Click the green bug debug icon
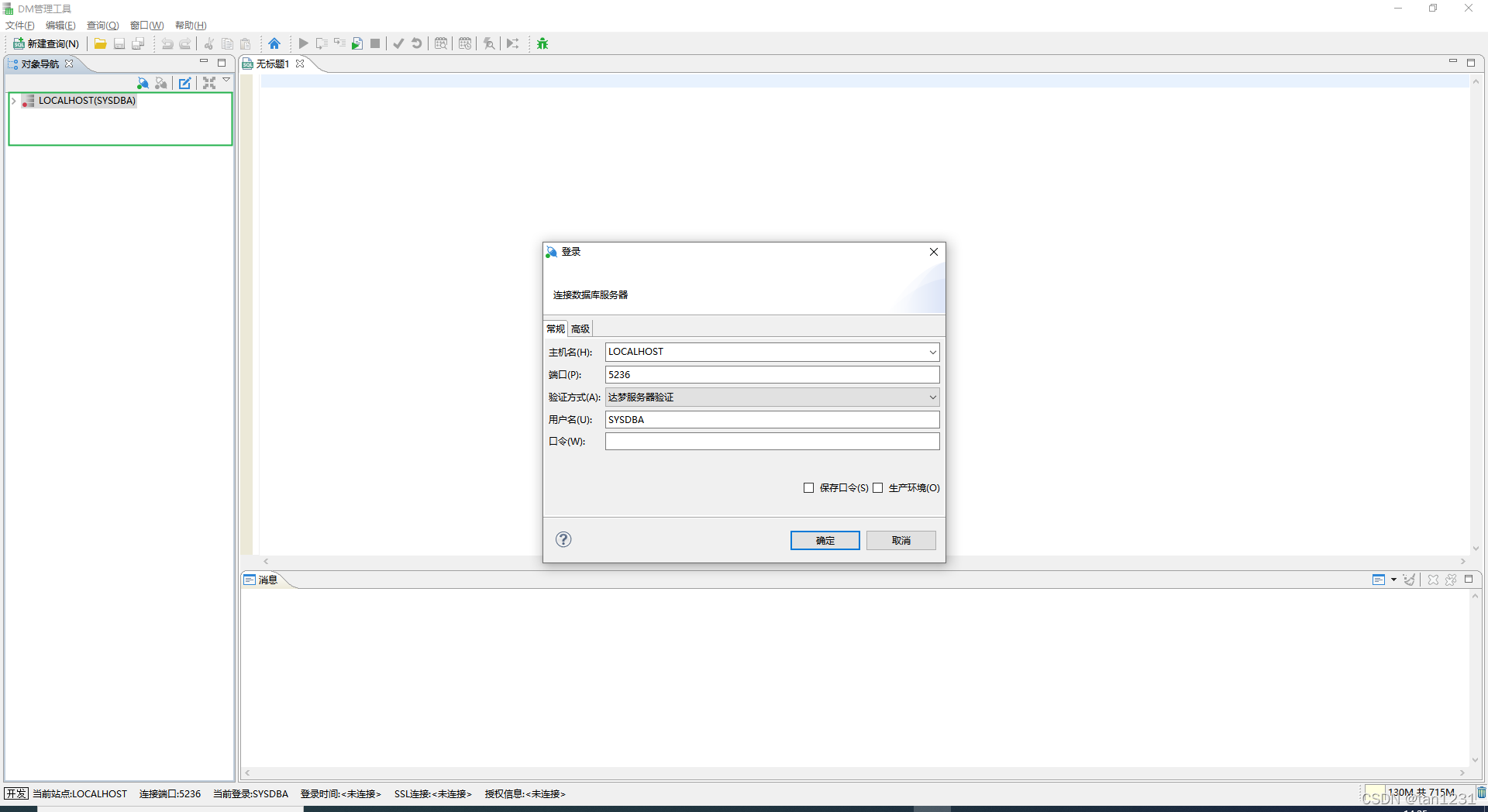This screenshot has height=812, width=1488. pyautogui.click(x=542, y=43)
